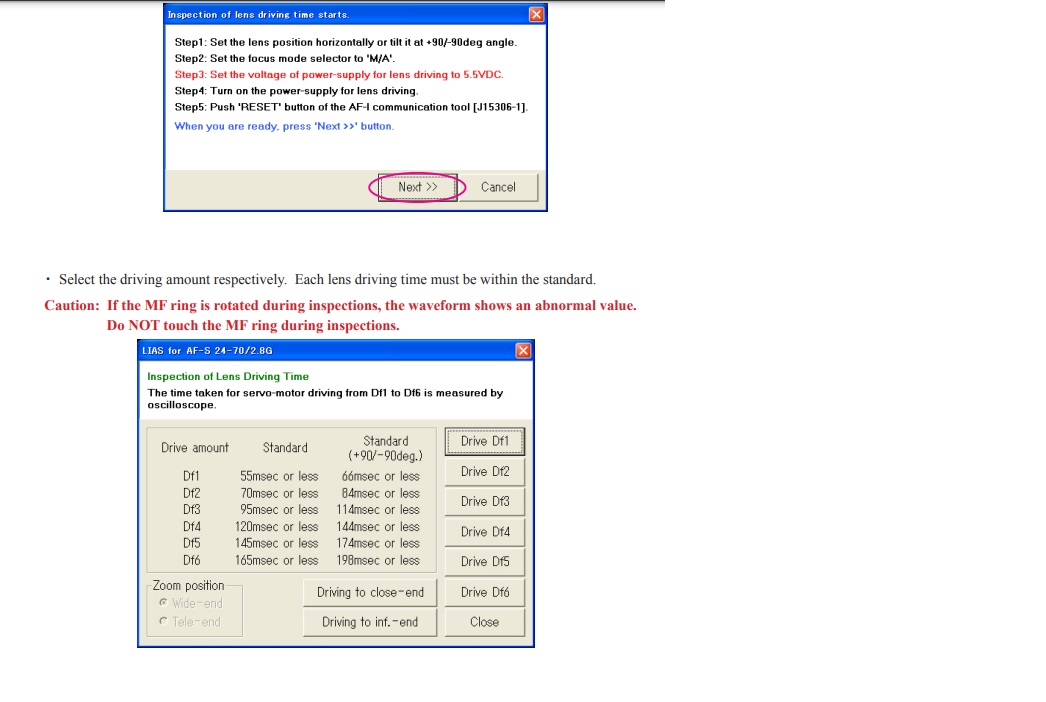Click the red Step3 power-supply voltage instruction
This screenshot has height=702, width=1046.
pos(338,75)
